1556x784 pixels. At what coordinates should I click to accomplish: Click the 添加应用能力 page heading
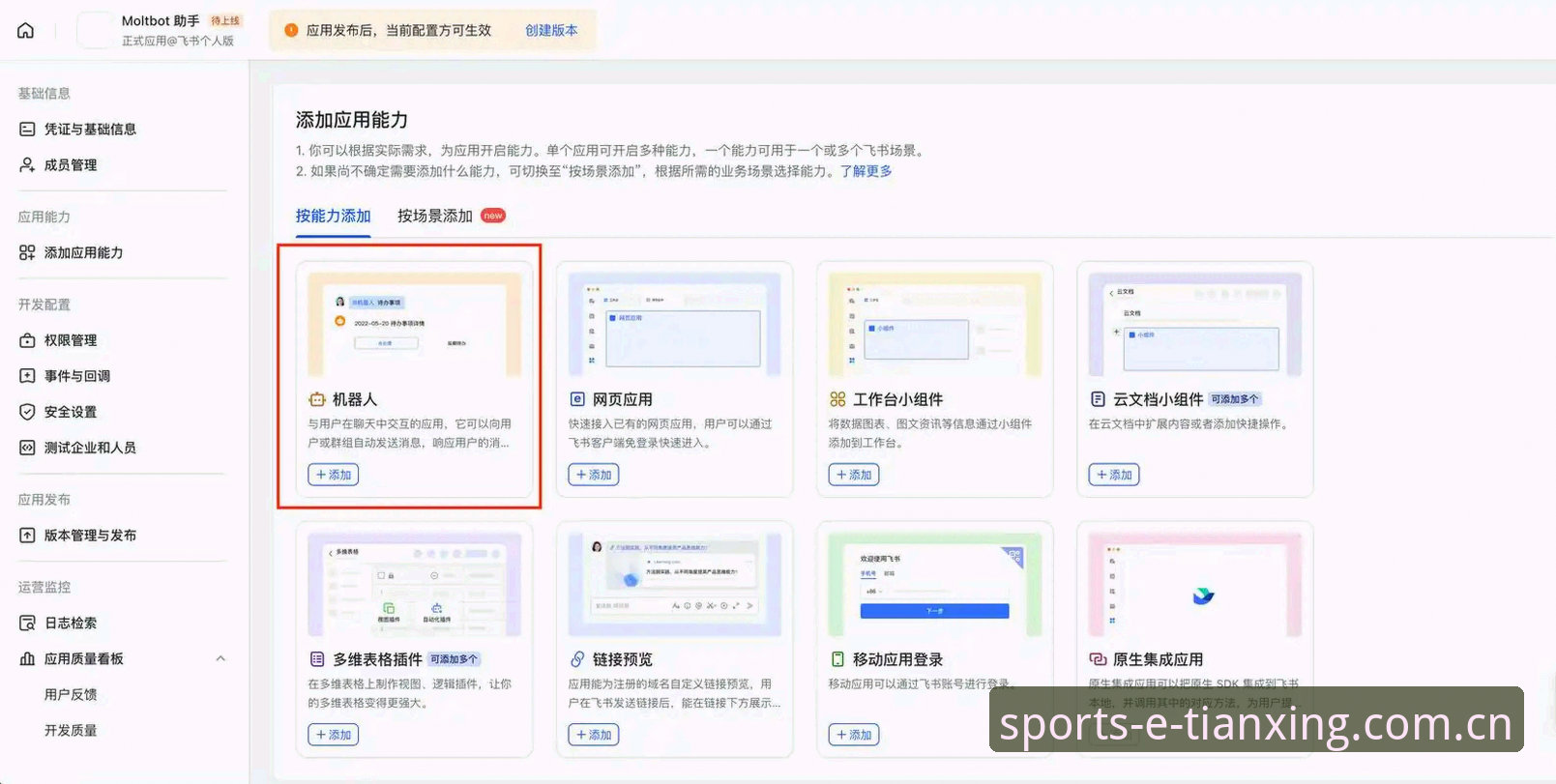click(x=352, y=120)
